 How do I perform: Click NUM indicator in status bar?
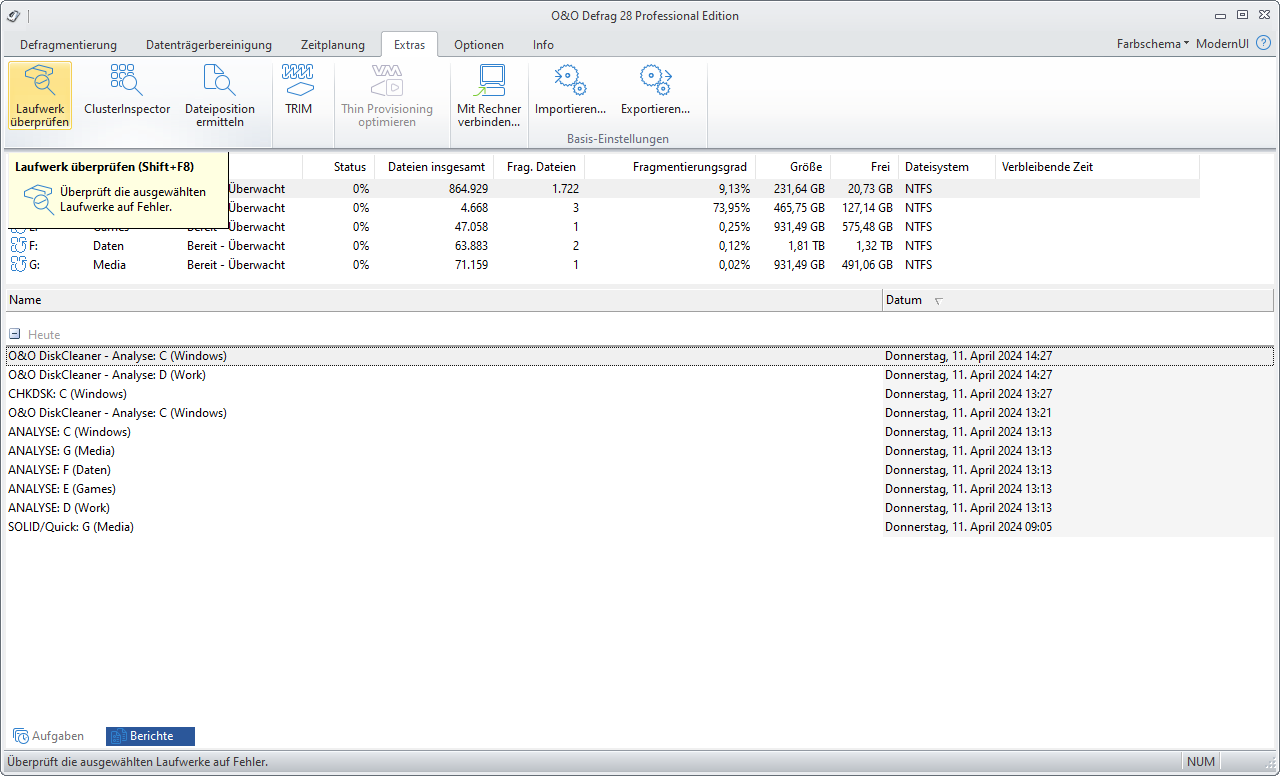tap(1201, 762)
